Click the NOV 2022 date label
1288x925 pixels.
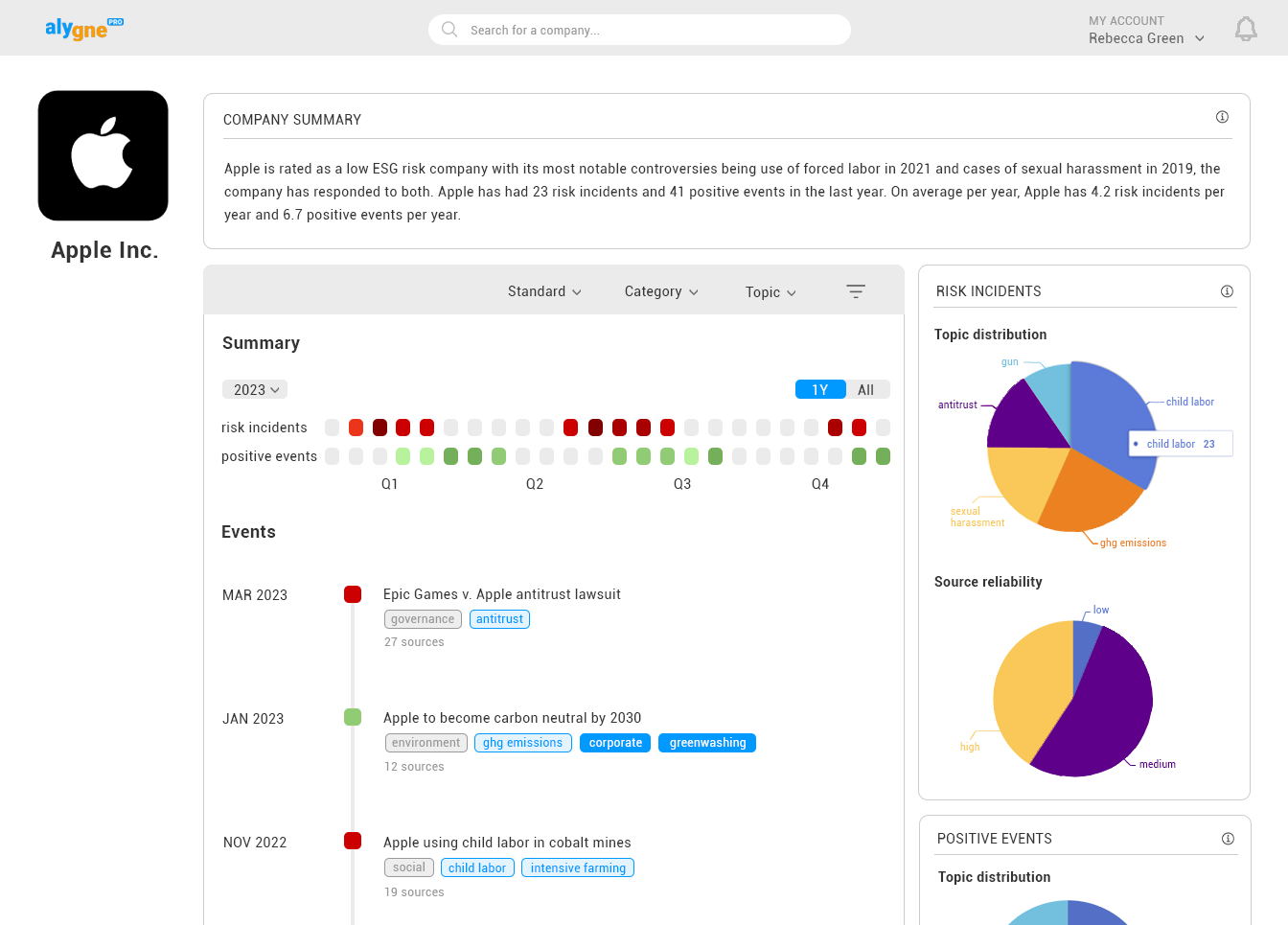pyautogui.click(x=255, y=843)
